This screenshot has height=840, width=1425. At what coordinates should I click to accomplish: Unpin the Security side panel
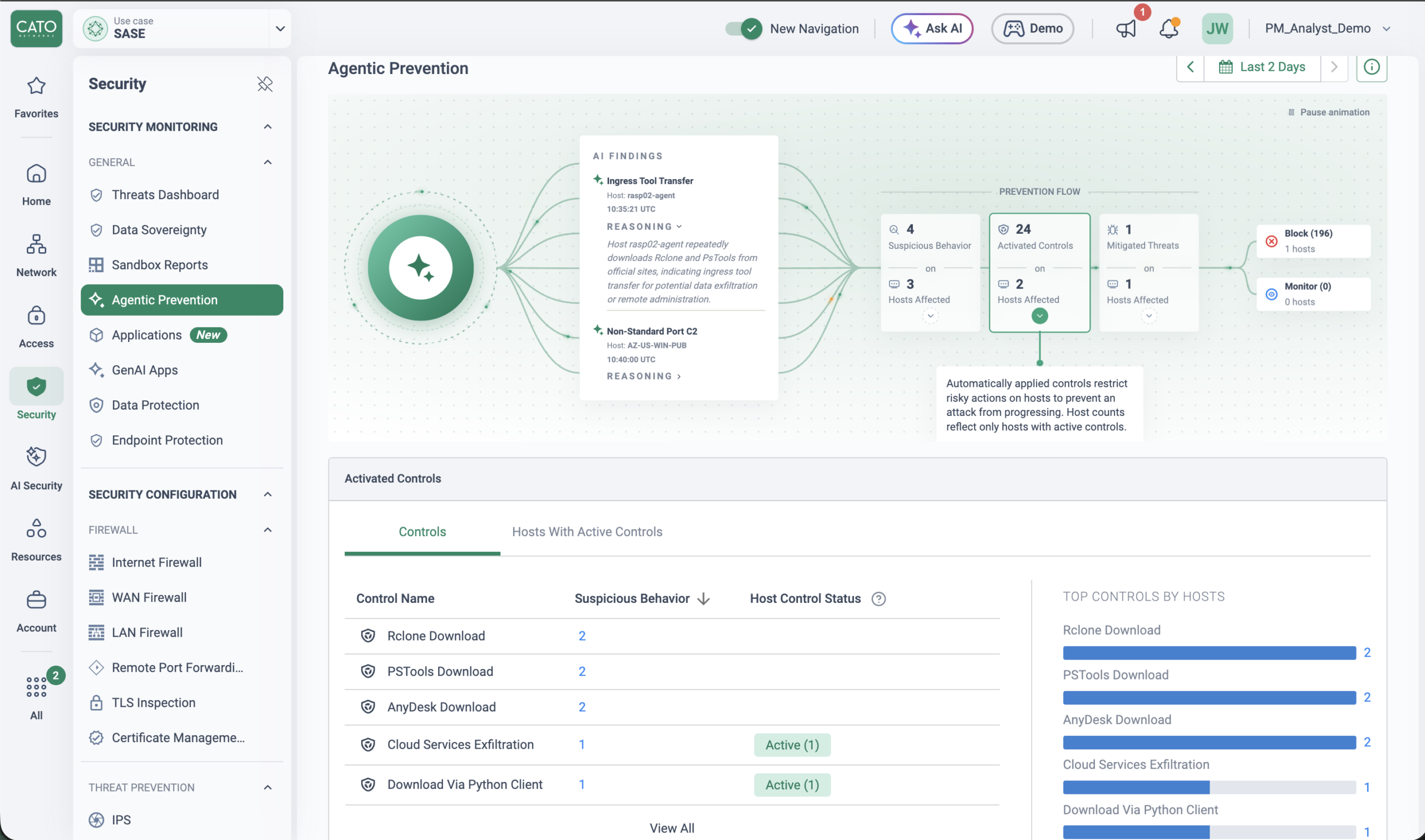click(x=265, y=83)
